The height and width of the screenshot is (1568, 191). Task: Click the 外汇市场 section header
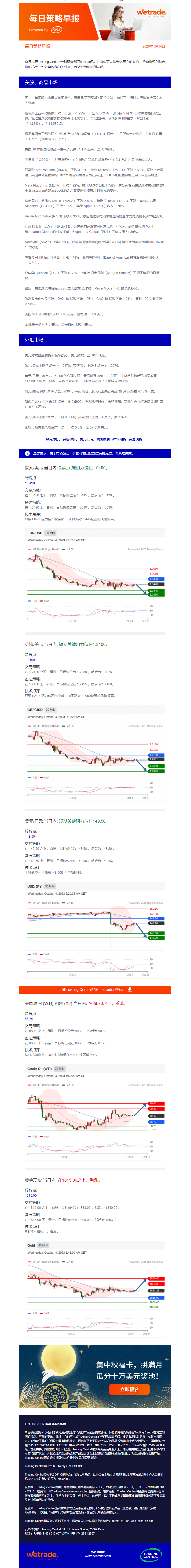point(95,340)
